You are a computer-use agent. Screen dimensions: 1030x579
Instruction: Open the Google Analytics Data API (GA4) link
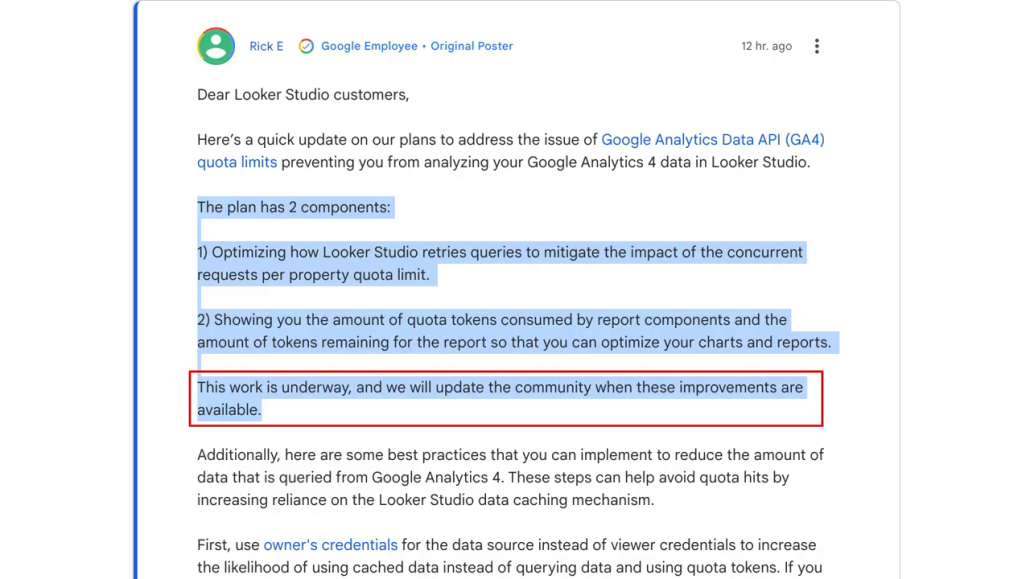pyautogui.click(x=712, y=140)
